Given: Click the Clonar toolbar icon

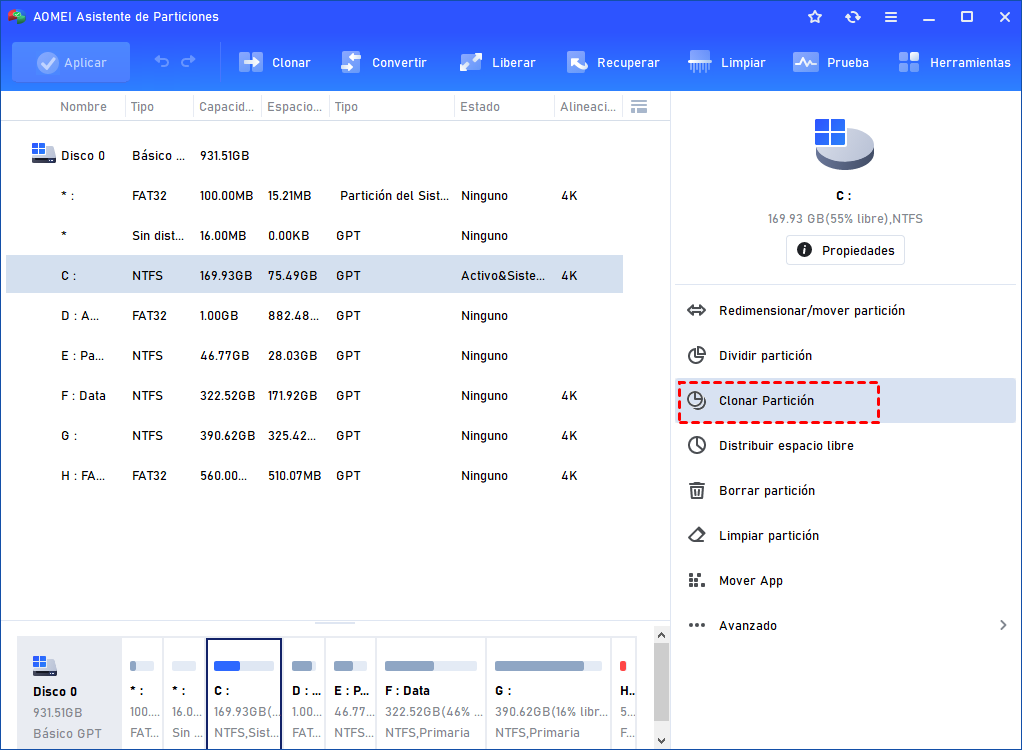Looking at the screenshot, I should (x=250, y=62).
